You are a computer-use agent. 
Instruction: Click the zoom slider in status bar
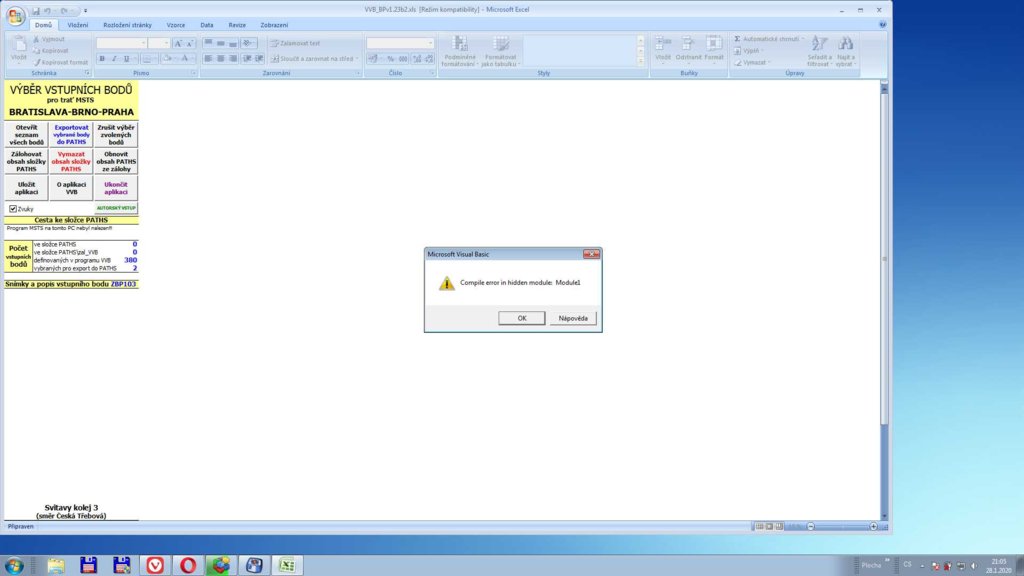coord(840,526)
